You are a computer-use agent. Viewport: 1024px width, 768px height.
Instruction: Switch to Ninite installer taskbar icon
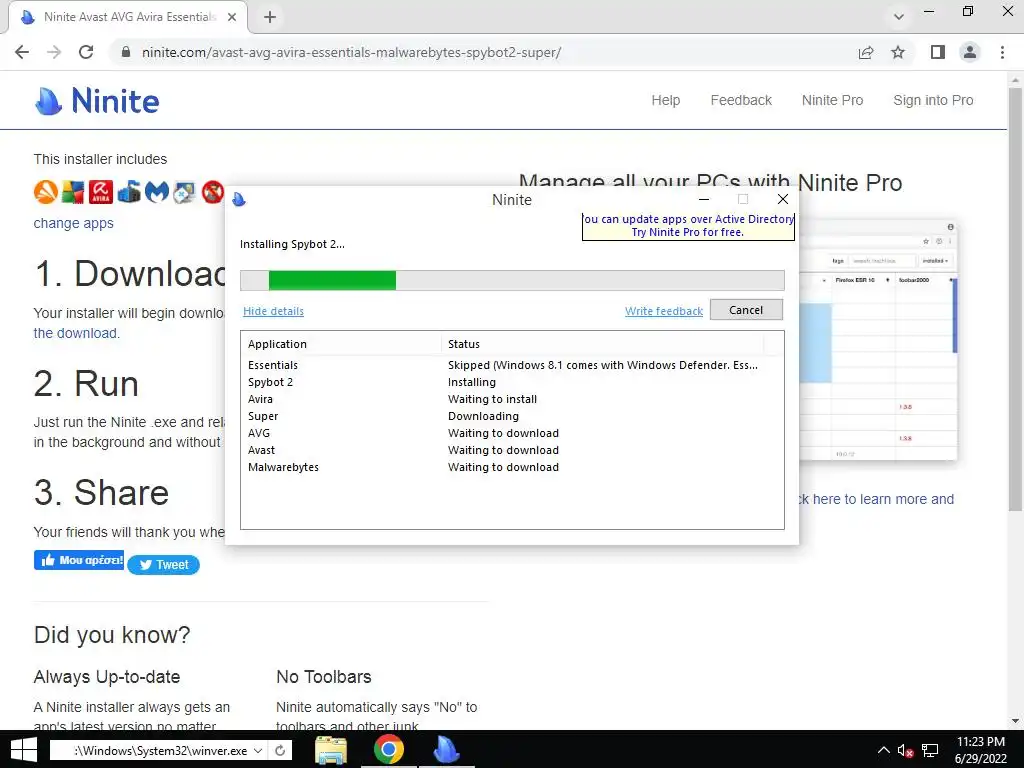(447, 750)
